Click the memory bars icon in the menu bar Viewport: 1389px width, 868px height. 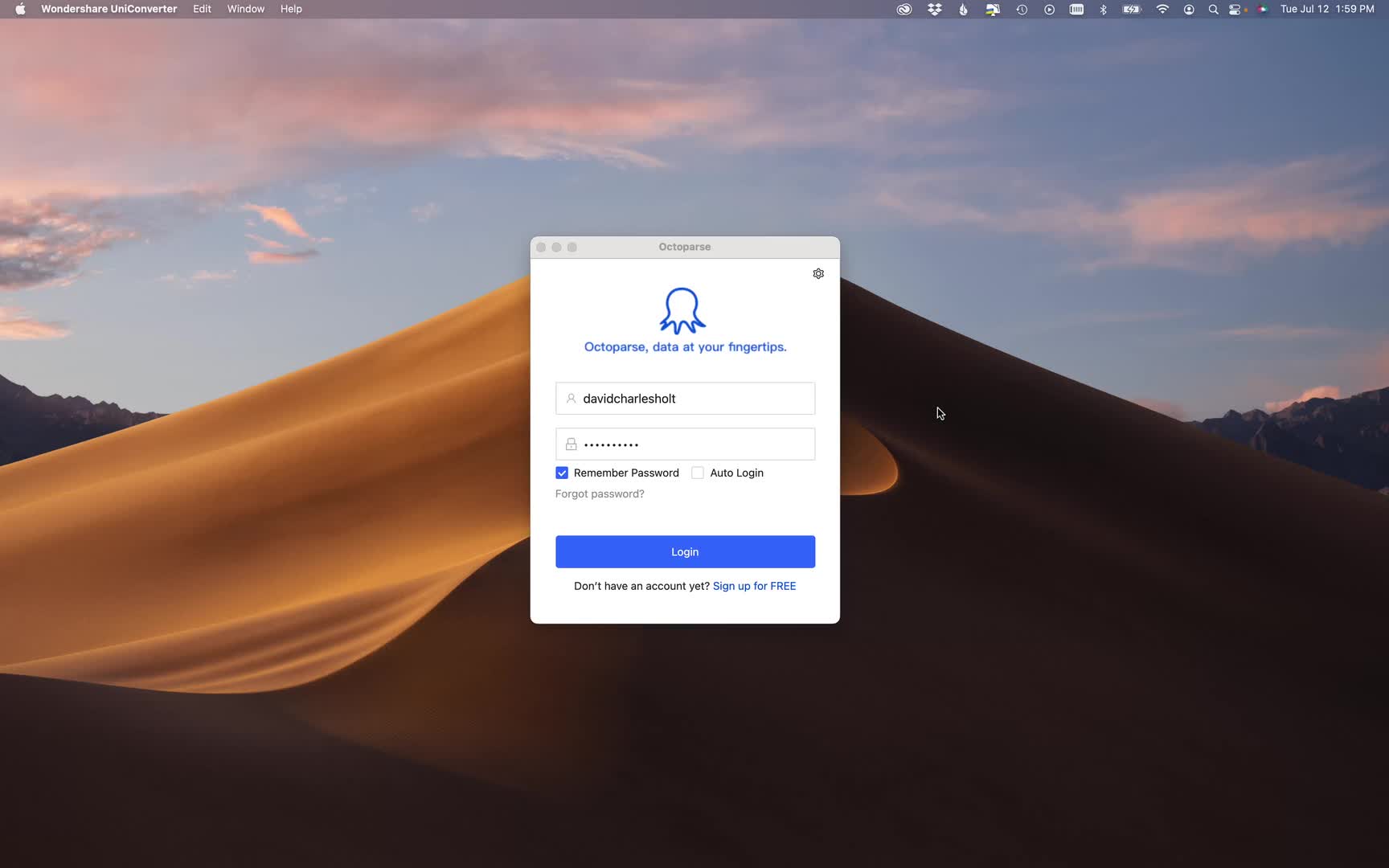[1076, 10]
